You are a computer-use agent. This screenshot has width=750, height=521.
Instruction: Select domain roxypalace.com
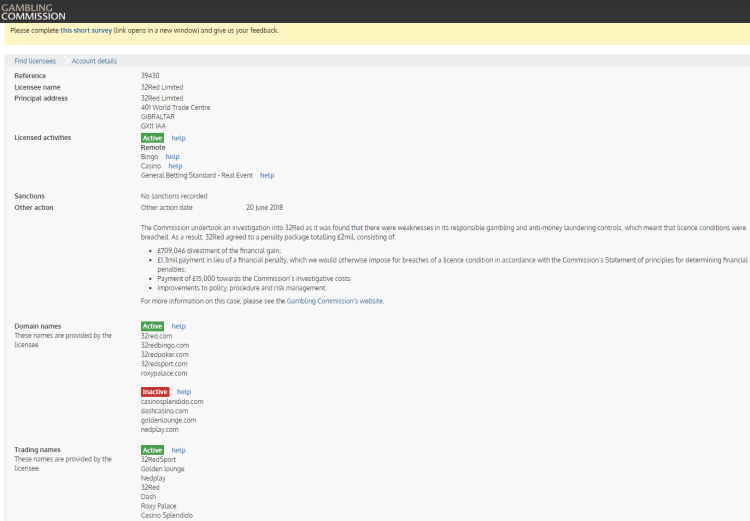[164, 373]
